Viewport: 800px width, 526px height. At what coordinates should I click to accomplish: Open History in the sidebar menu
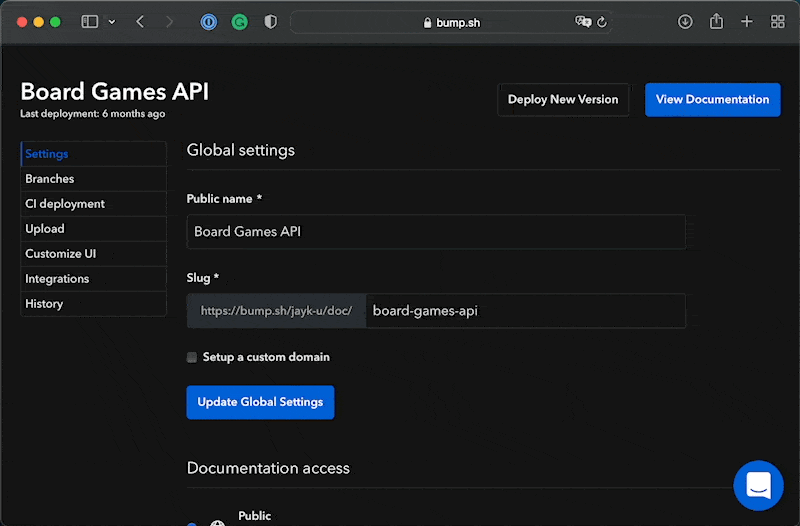coord(93,304)
